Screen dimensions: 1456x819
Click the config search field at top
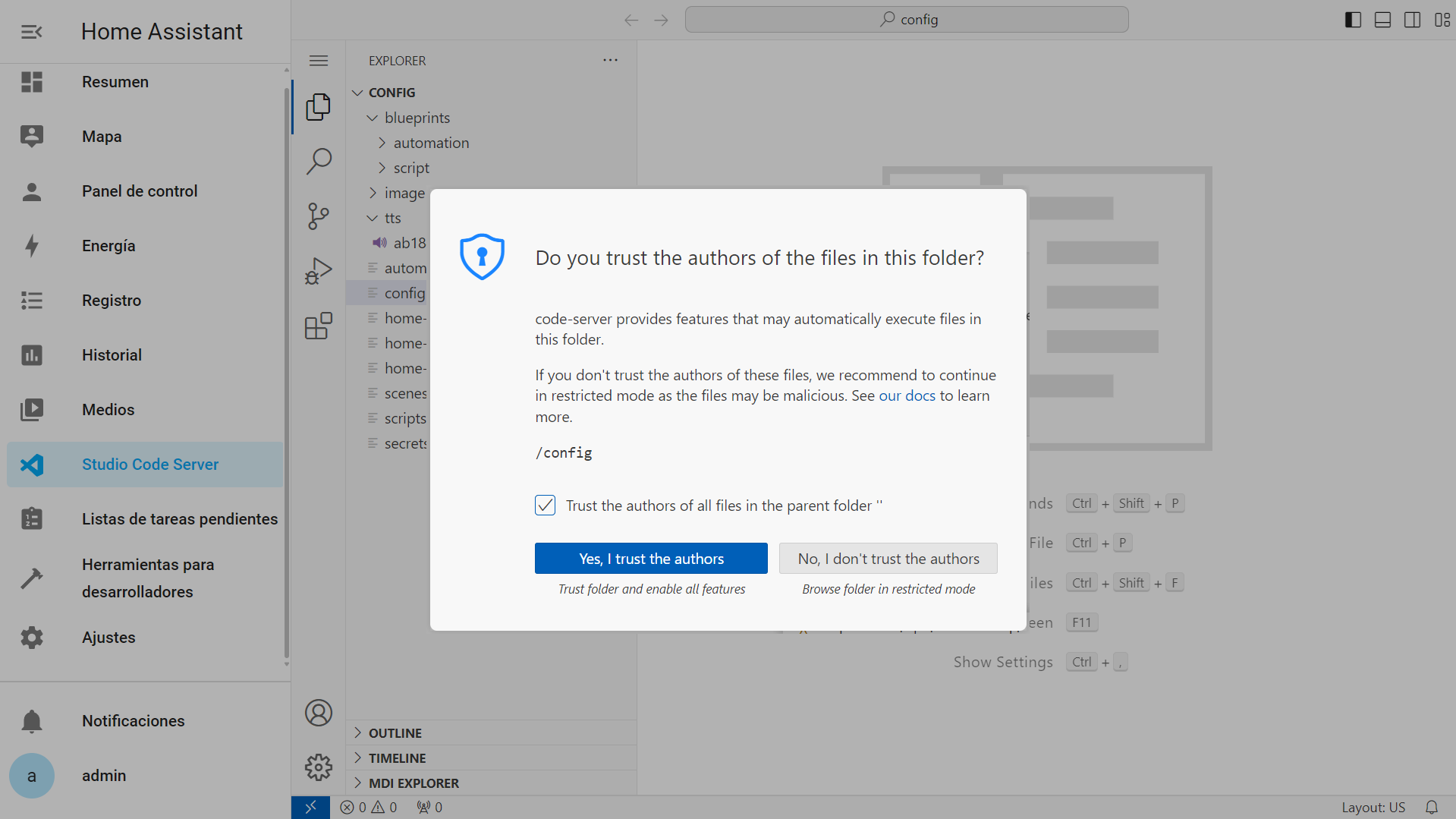tap(907, 20)
